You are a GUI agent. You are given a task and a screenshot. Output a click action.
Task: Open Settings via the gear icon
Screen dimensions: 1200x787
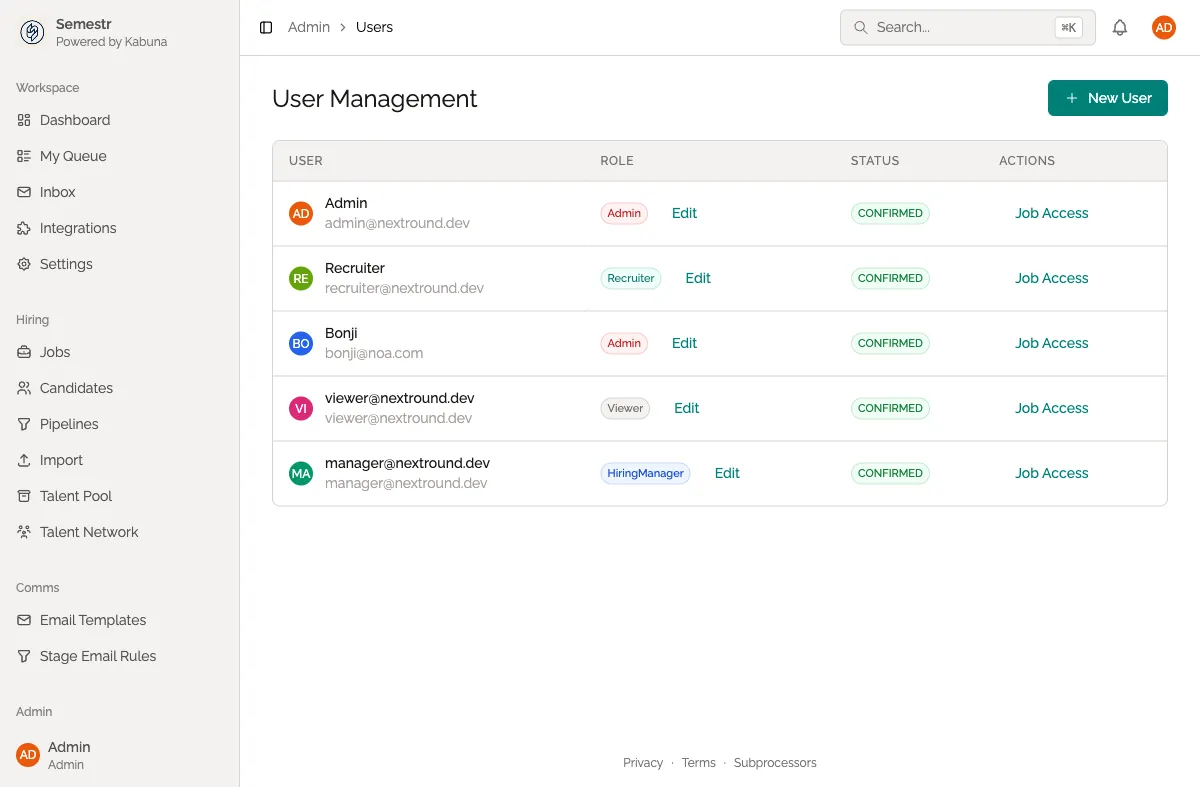pos(23,264)
